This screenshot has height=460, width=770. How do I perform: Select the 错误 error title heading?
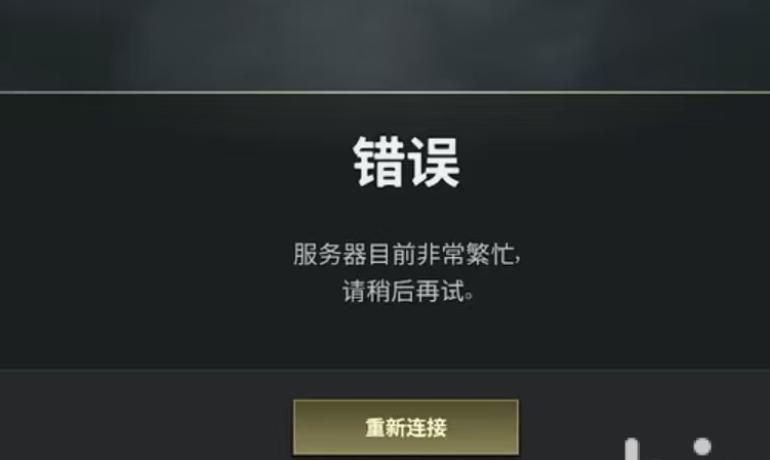tap(407, 162)
